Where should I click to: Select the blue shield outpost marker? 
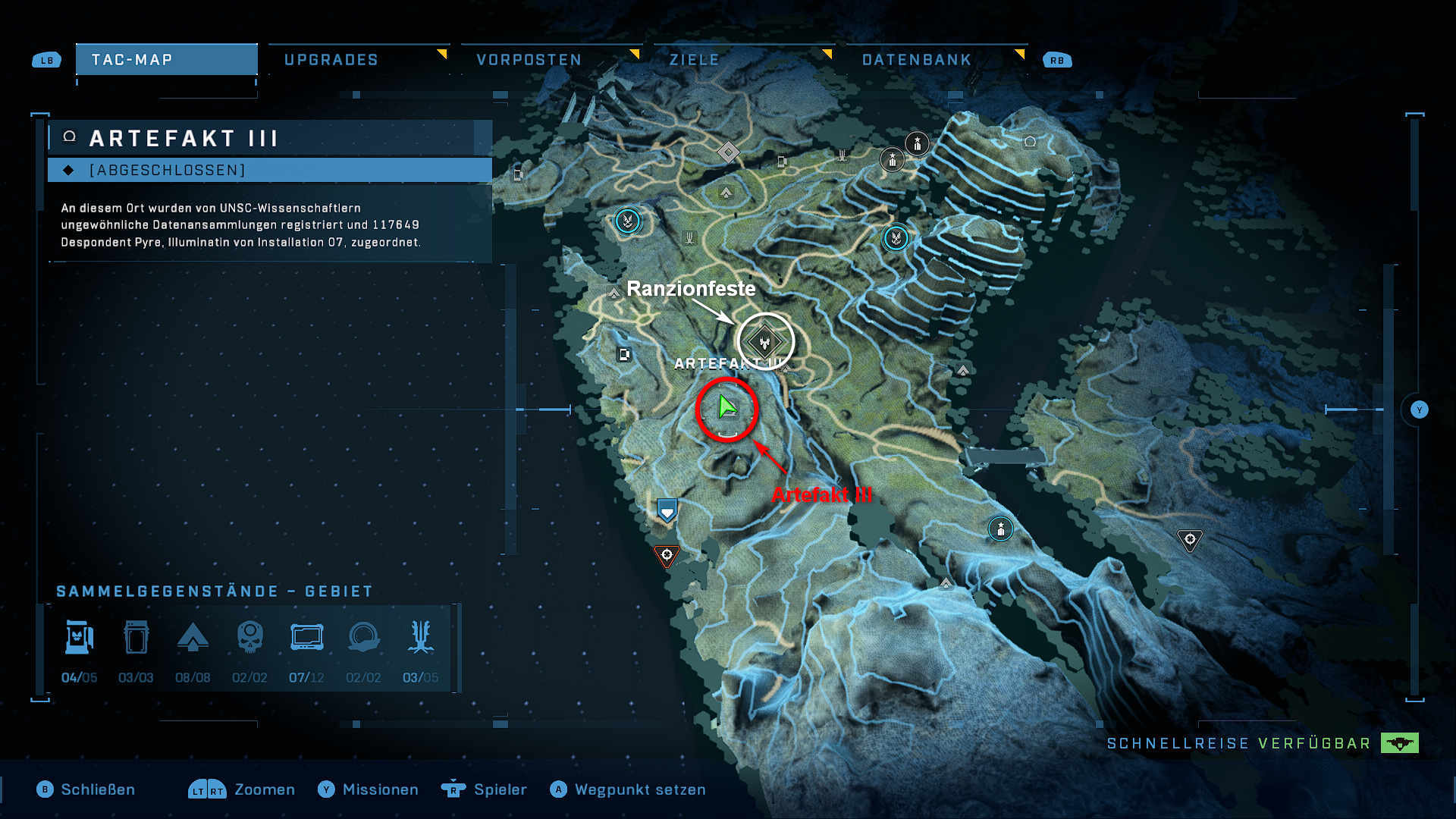point(667,510)
